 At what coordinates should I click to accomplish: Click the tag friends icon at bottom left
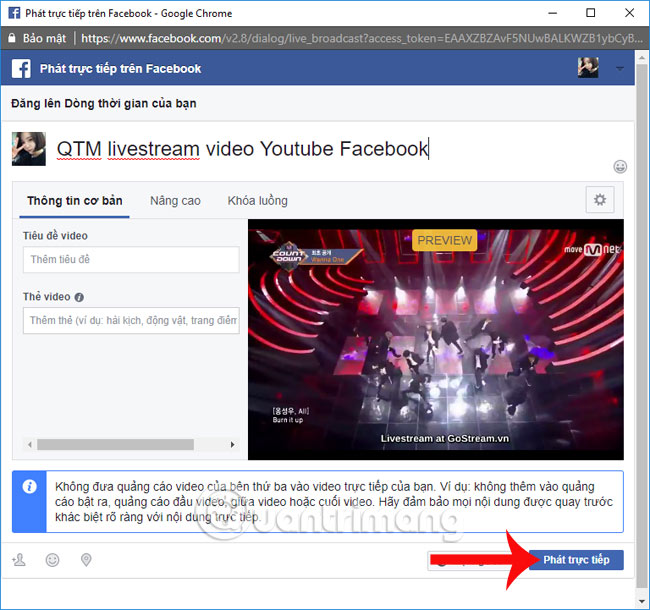click(x=19, y=560)
